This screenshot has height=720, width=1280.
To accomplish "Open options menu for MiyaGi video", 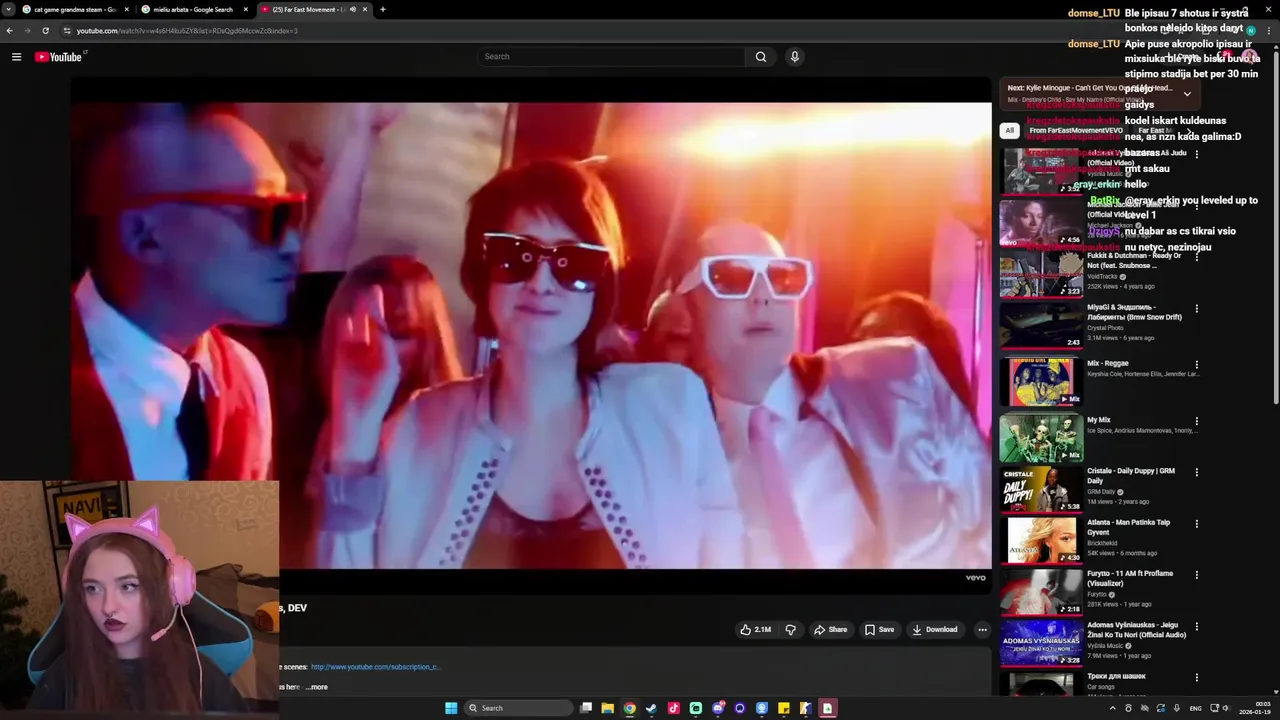I will coord(1197,308).
